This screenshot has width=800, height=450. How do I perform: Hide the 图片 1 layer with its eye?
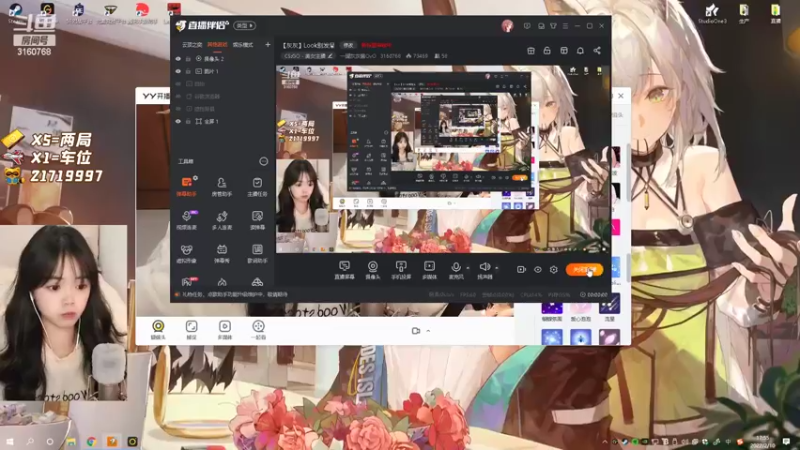coord(178,71)
